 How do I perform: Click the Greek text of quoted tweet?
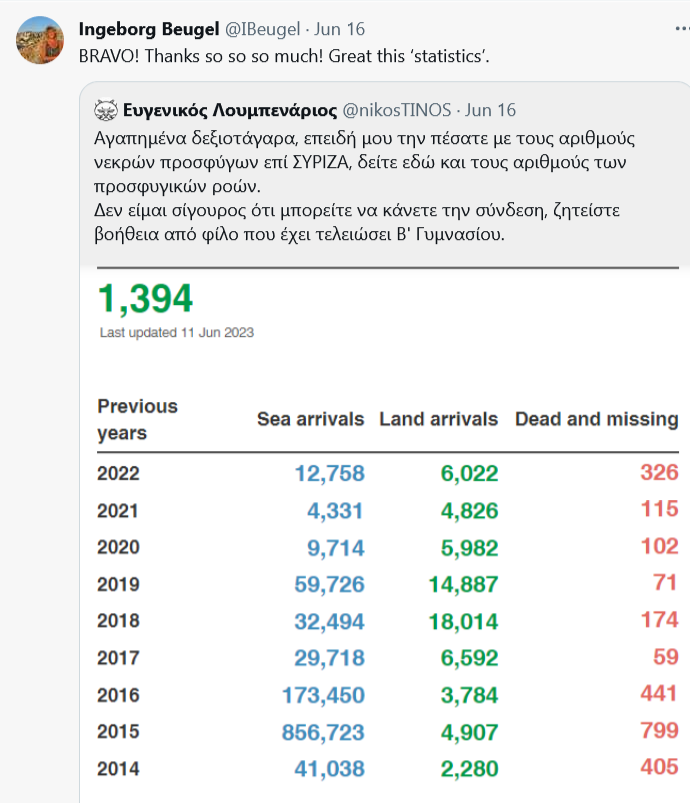click(364, 186)
